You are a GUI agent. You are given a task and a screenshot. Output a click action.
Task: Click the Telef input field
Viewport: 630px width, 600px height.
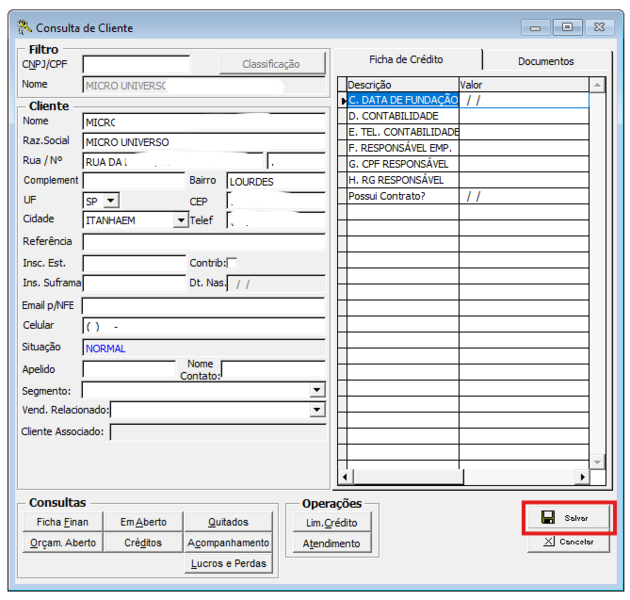pyautogui.click(x=276, y=220)
